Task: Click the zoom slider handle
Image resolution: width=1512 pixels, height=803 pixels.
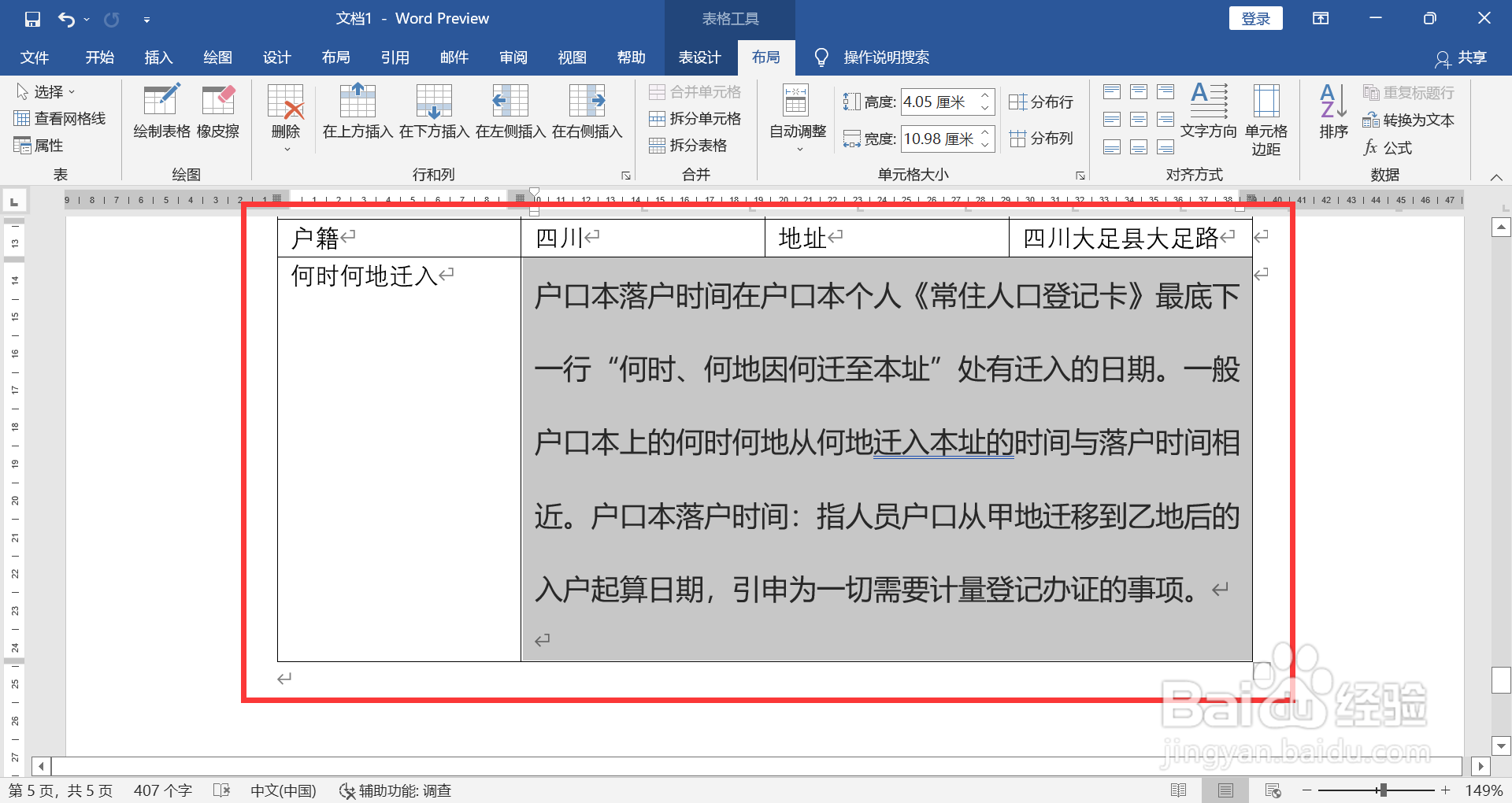Action: click(x=1383, y=790)
